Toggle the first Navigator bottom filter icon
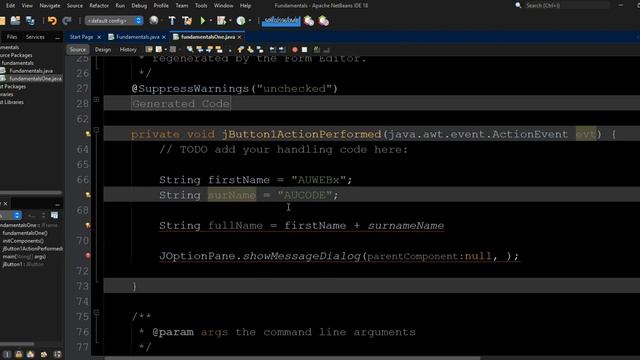This screenshot has width=640, height=360. pos(7,354)
